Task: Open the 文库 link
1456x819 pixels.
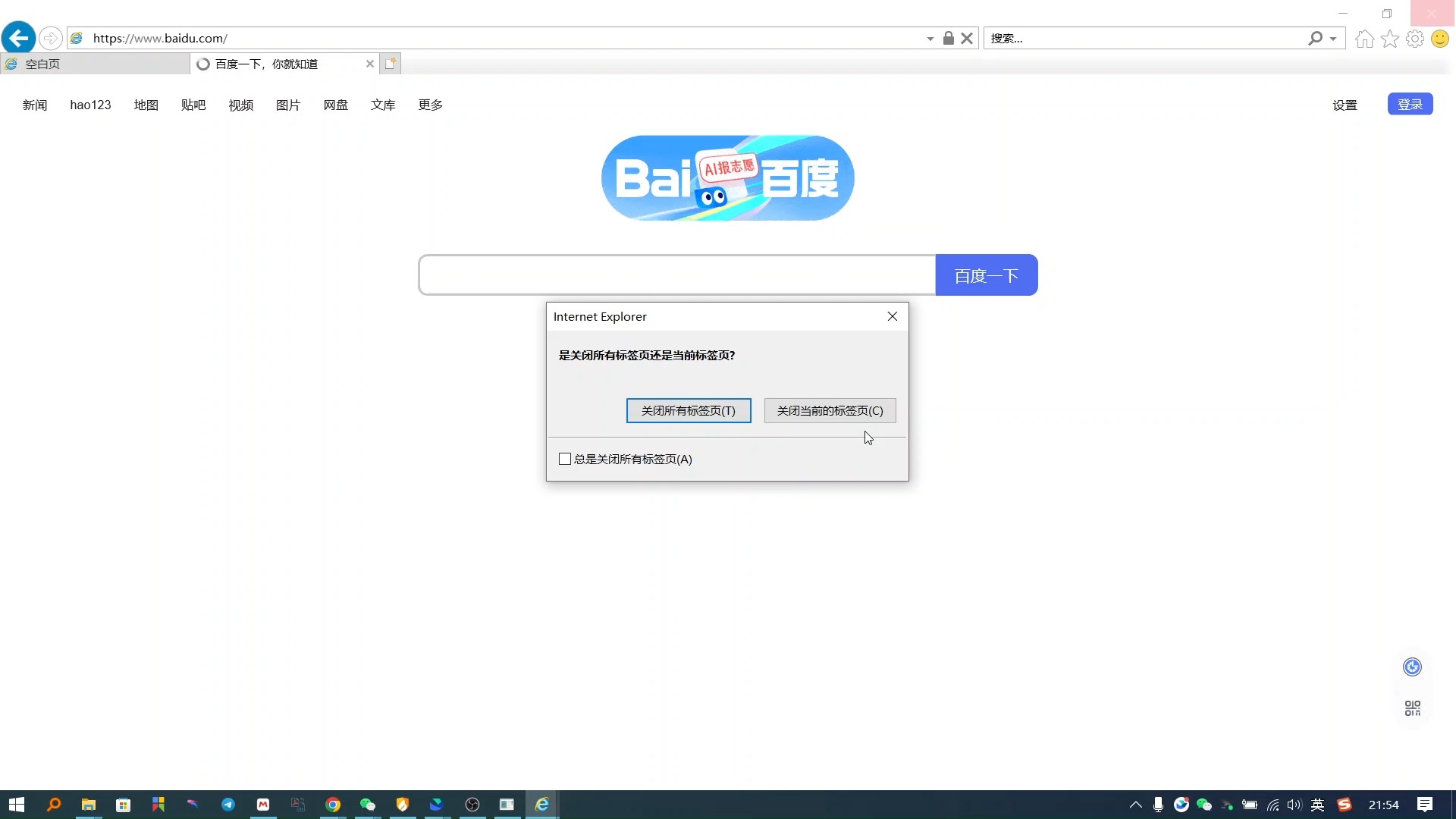Action: click(383, 105)
